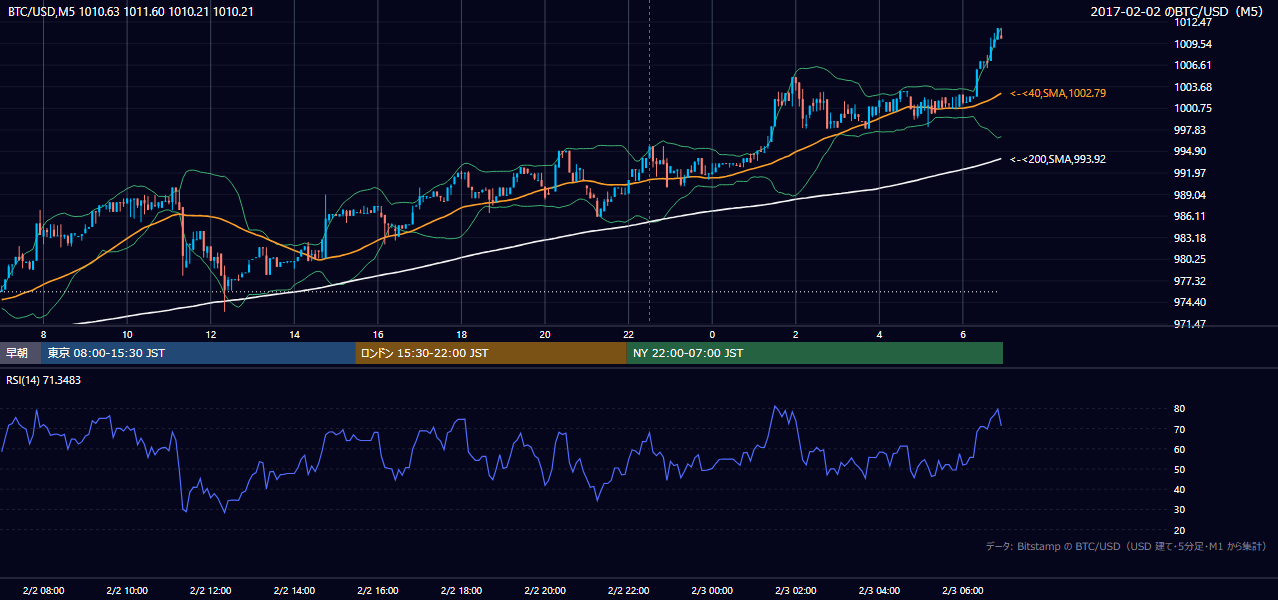Click the BTC/USD,M5 price header text
This screenshot has height=600, width=1278.
(130, 12)
